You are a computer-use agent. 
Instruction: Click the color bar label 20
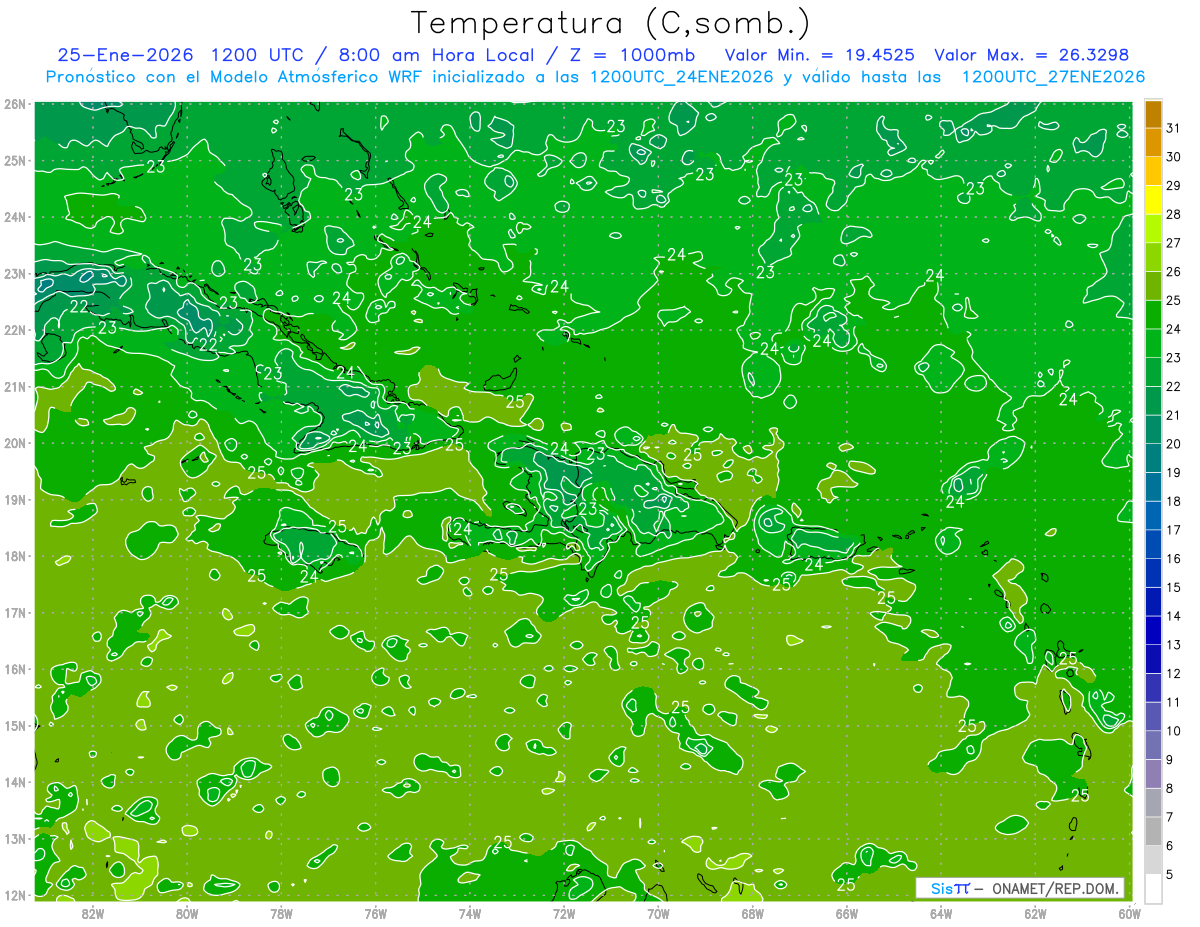(x=1174, y=444)
